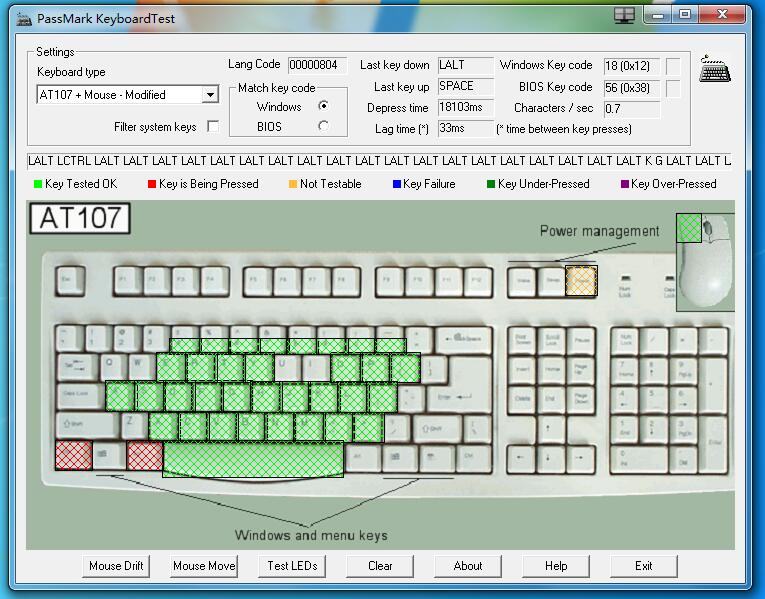Click the green spacebar on the keyboard image
The image size is (765, 599).
[x=253, y=459]
